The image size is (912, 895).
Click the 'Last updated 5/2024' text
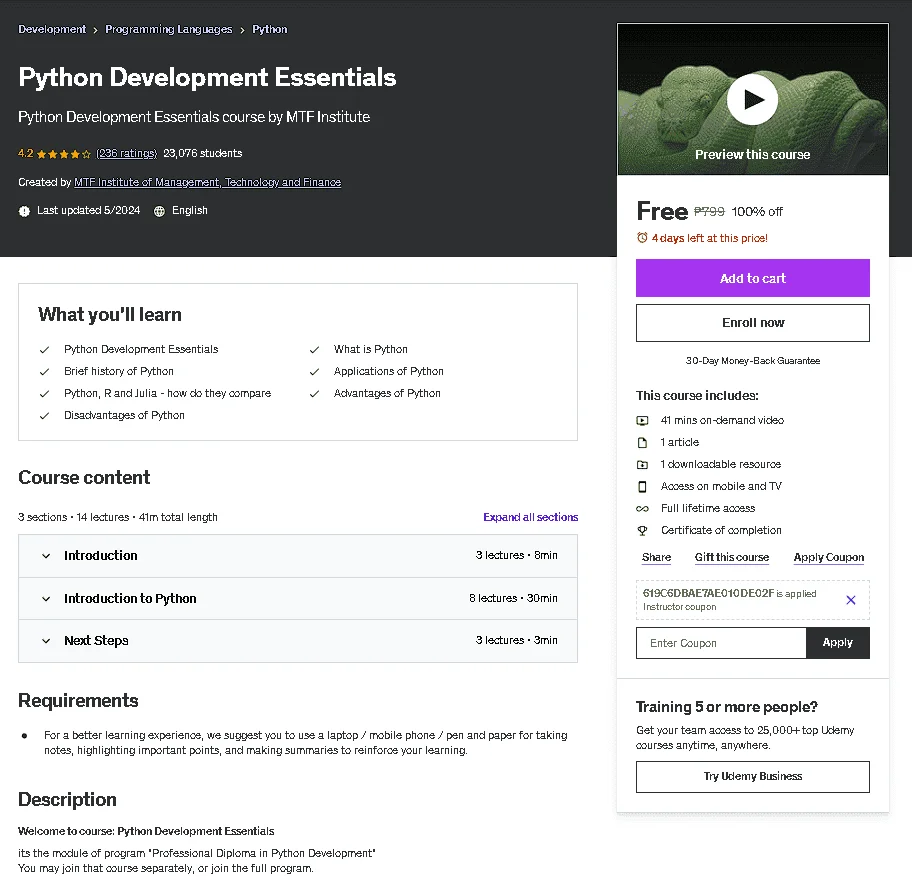click(x=88, y=210)
